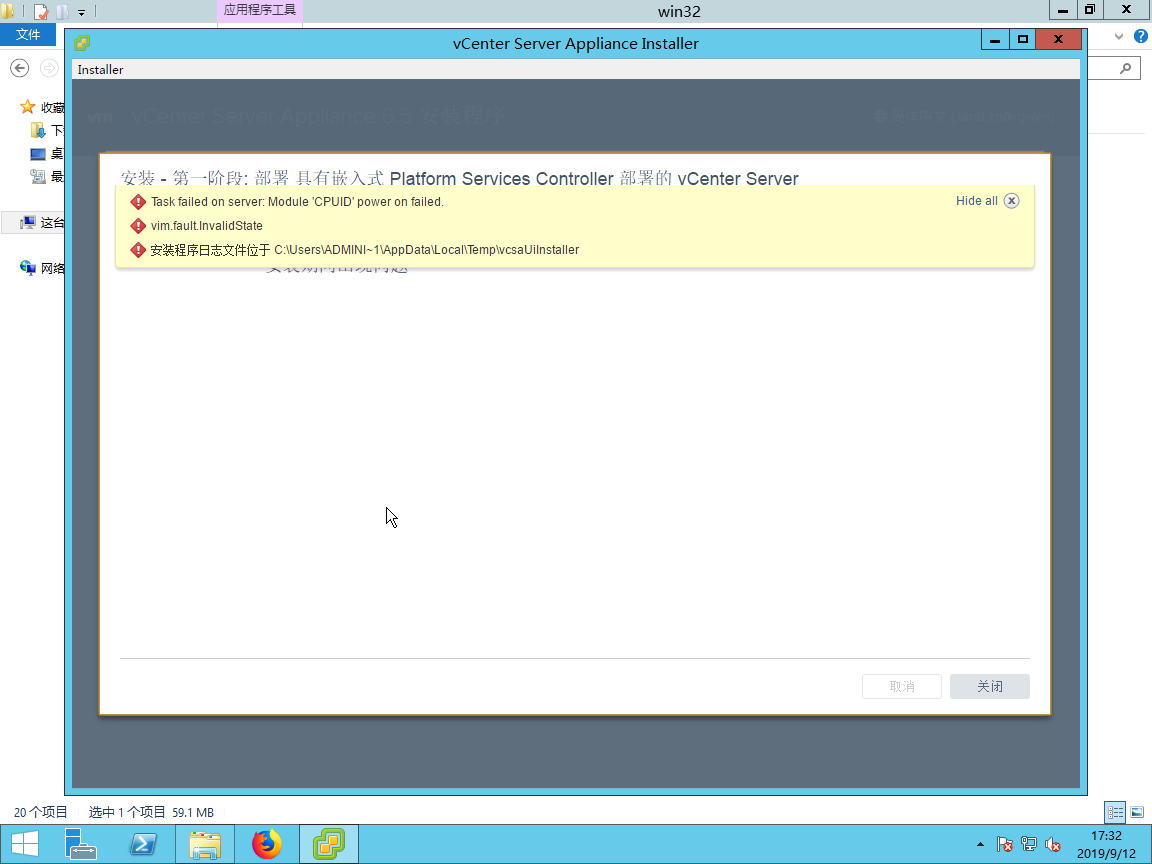Open Firefox from taskbar
This screenshot has height=864, width=1152.
pyautogui.click(x=267, y=844)
